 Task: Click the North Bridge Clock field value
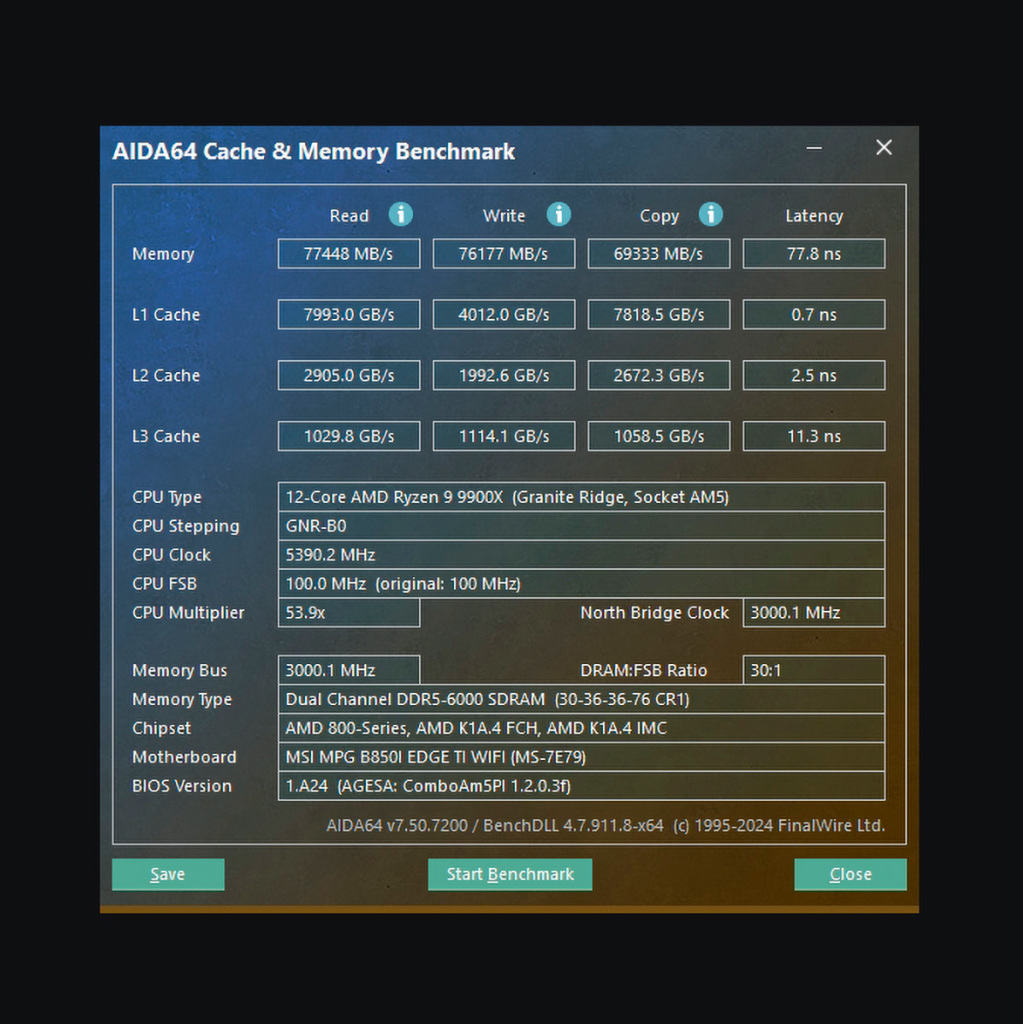pyautogui.click(x=814, y=613)
